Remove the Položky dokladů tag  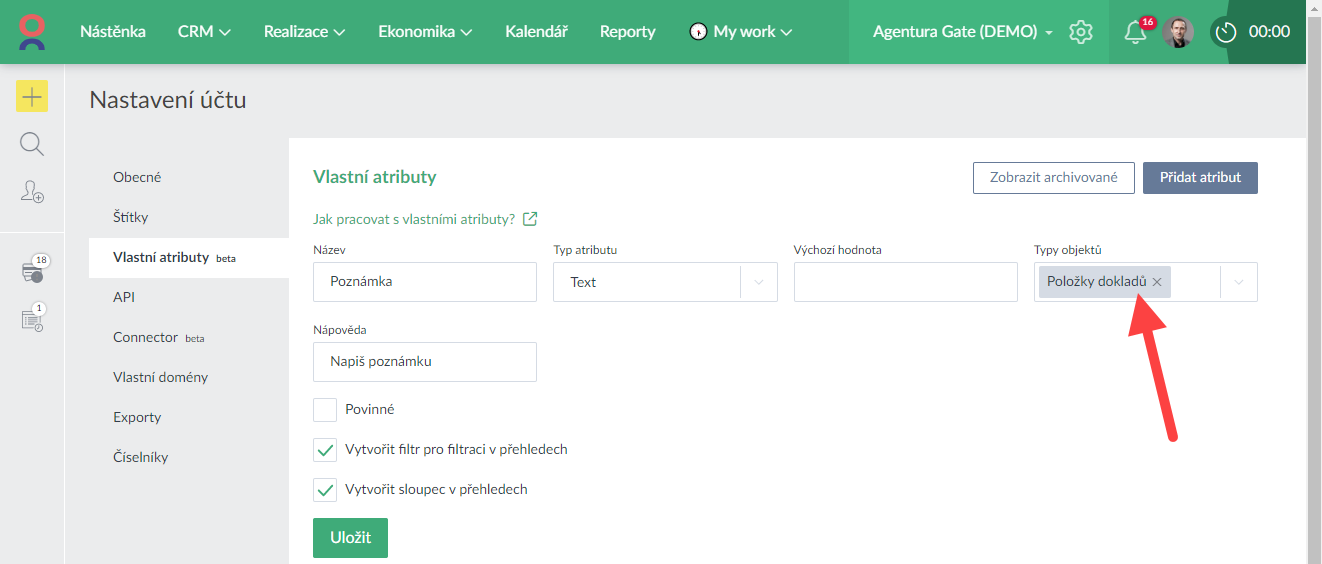coord(1157,283)
